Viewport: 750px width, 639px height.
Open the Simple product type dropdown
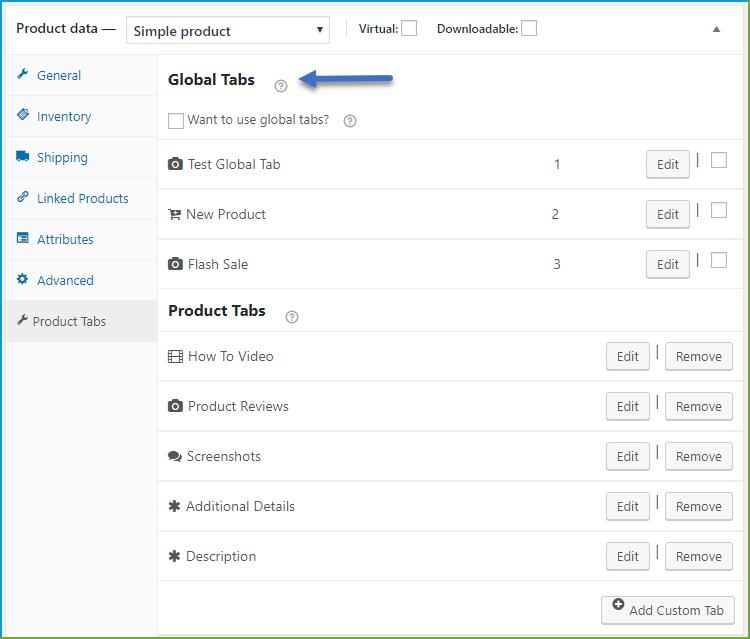click(228, 31)
